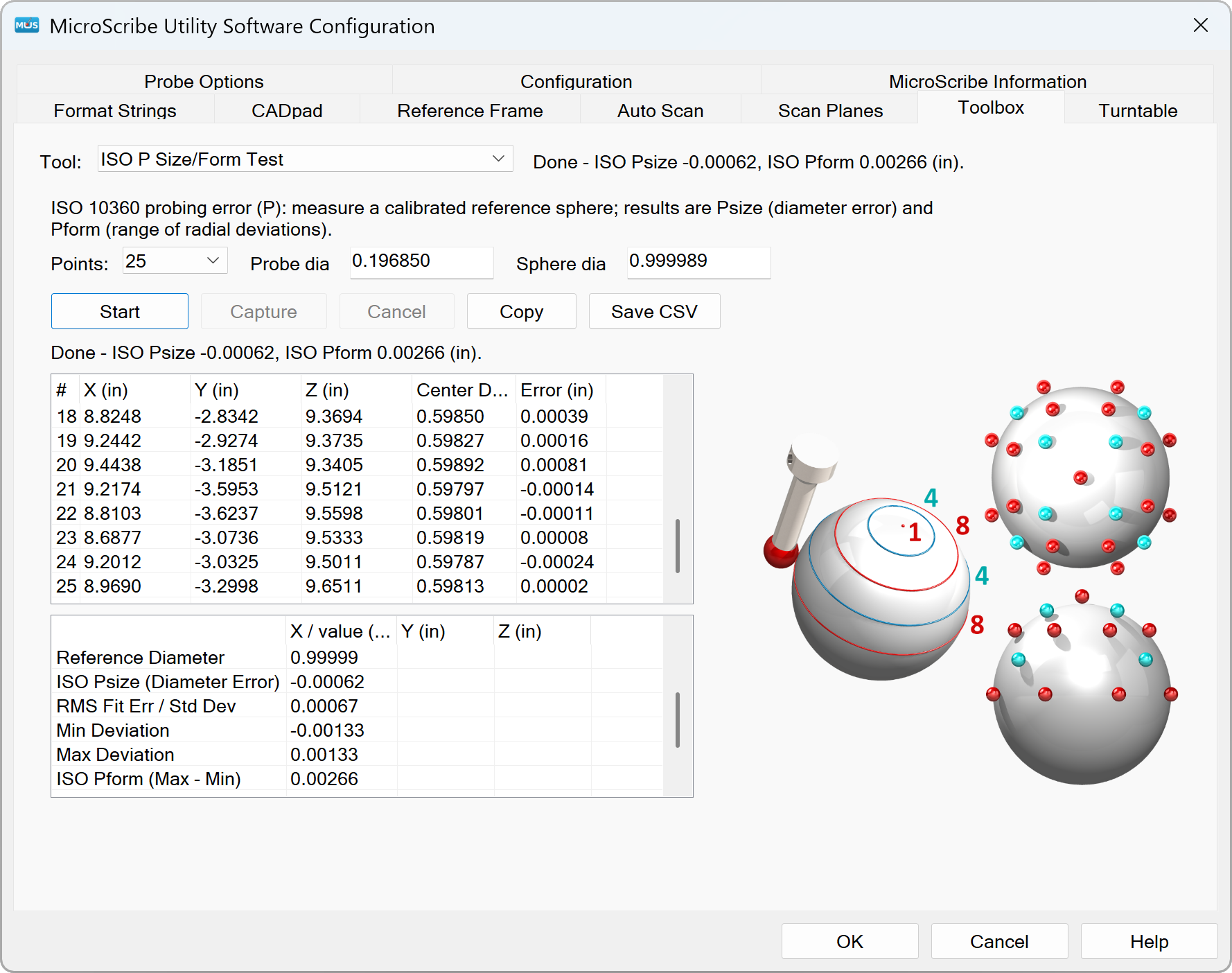This screenshot has width=1232, height=973.
Task: Click the MUS application icon in title bar
Action: click(27, 26)
